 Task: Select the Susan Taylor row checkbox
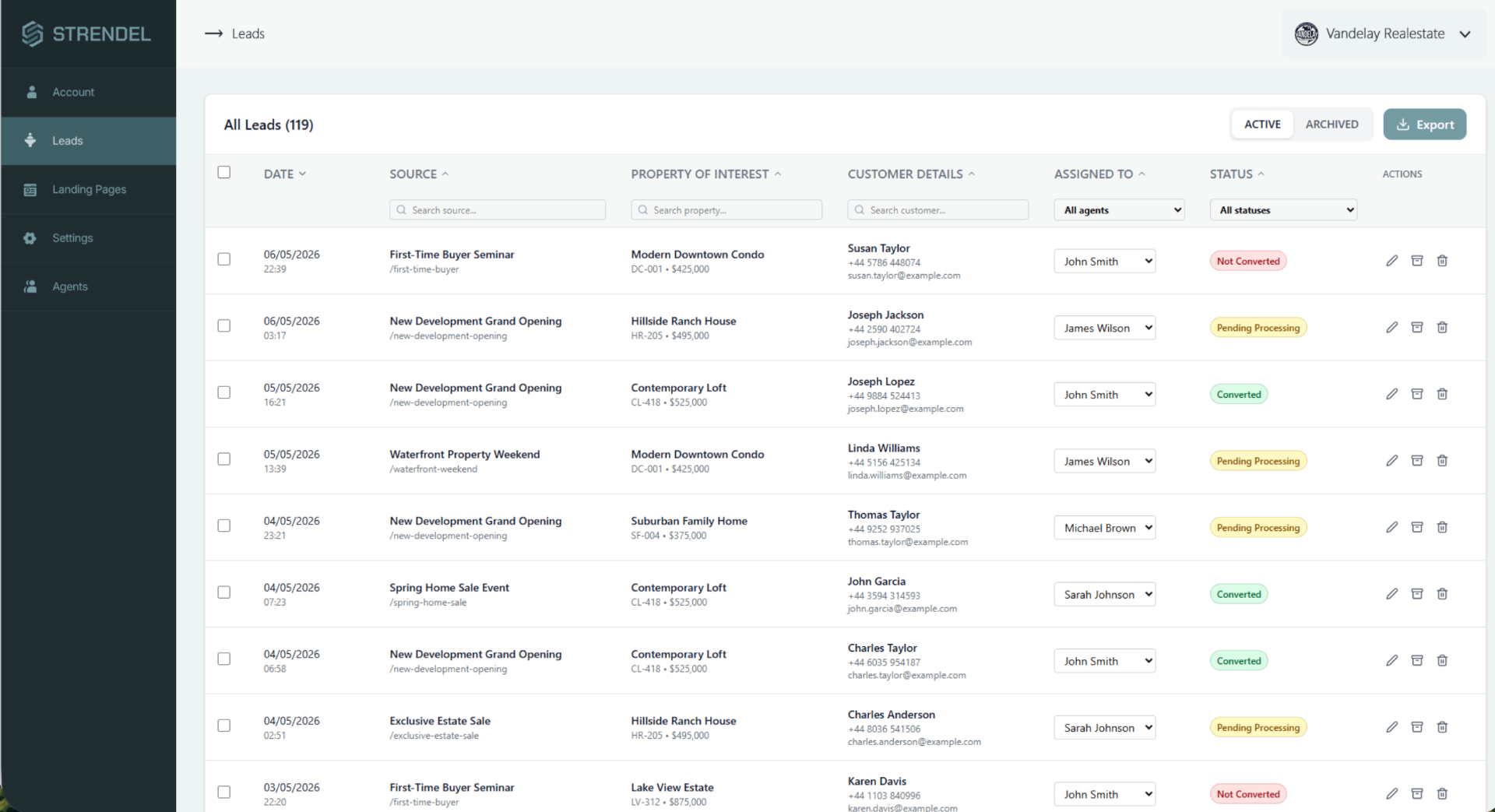pos(224,259)
